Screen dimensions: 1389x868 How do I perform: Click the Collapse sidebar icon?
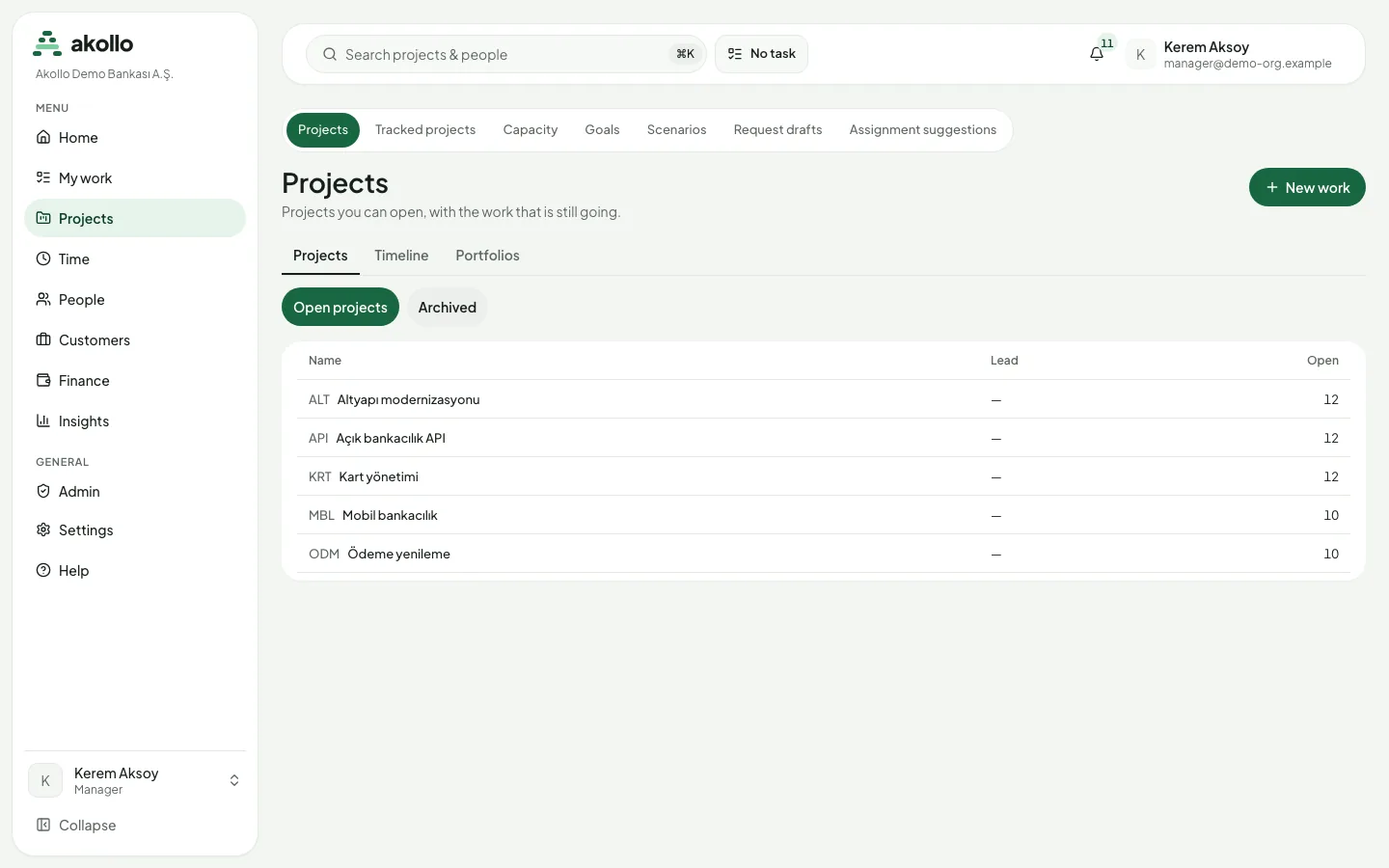pyautogui.click(x=43, y=825)
